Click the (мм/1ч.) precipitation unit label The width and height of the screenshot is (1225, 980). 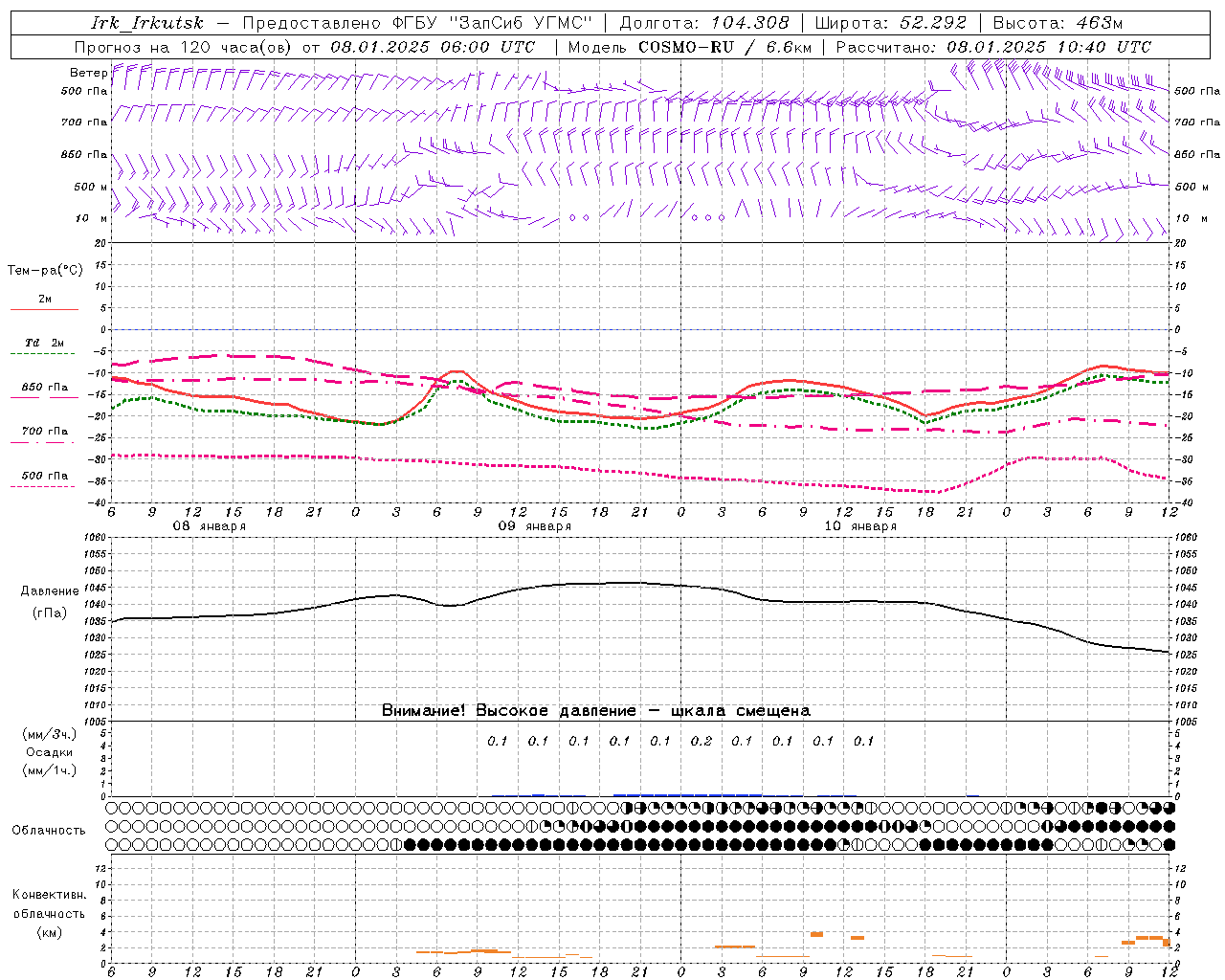pos(50,770)
